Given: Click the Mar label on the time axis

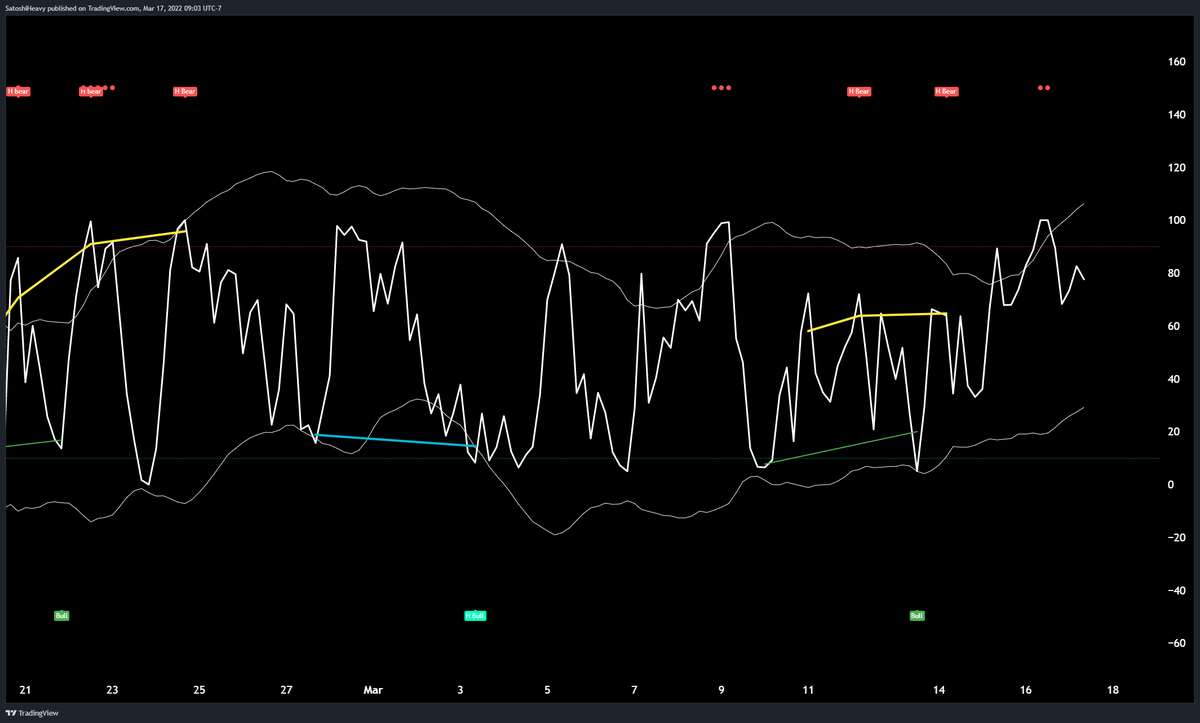Looking at the screenshot, I should 373,690.
